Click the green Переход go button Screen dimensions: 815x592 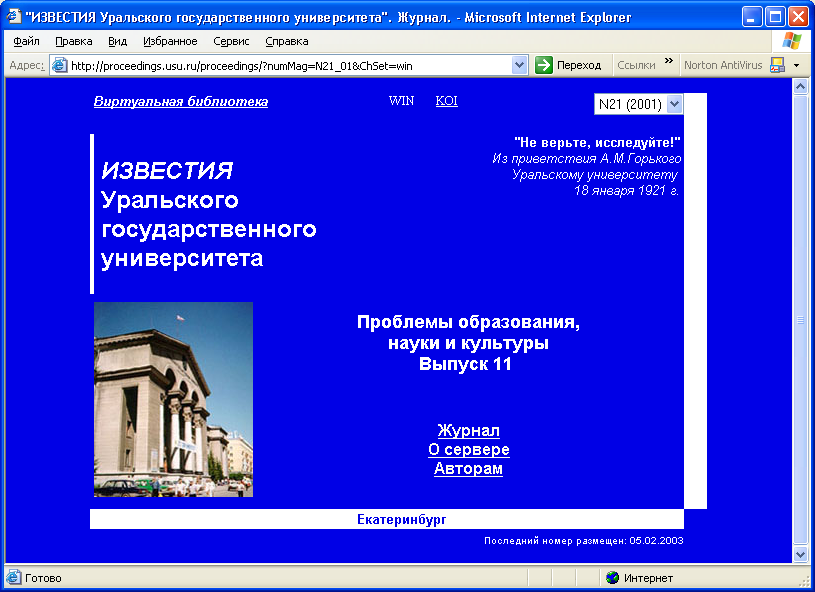(x=569, y=65)
